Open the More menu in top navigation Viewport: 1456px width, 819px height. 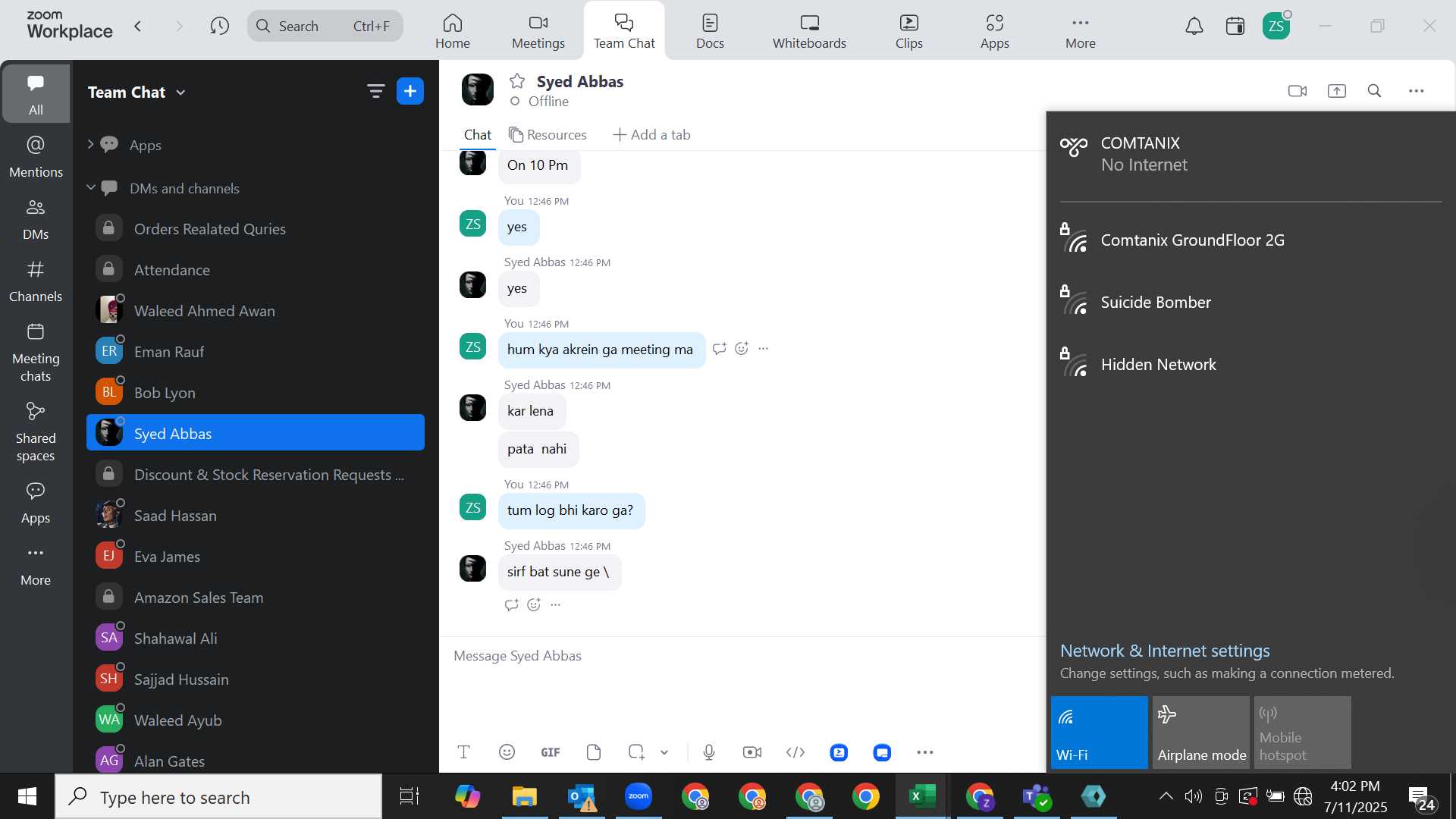pos(1080,32)
